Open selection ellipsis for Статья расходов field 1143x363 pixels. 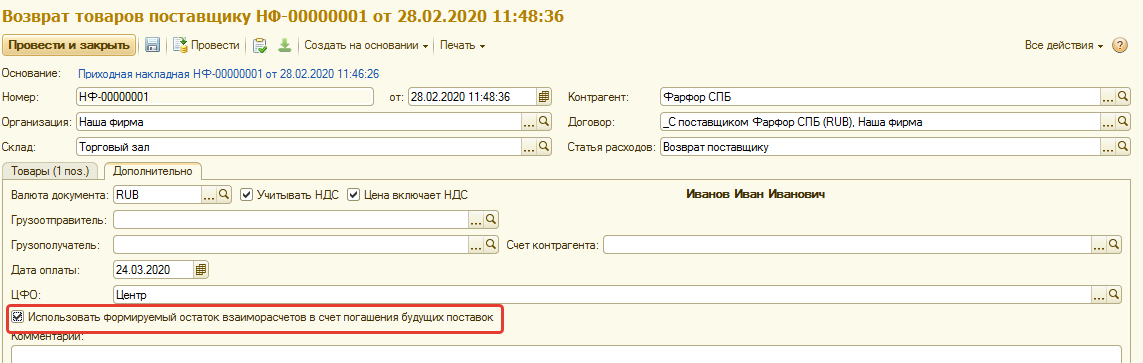click(1108, 147)
